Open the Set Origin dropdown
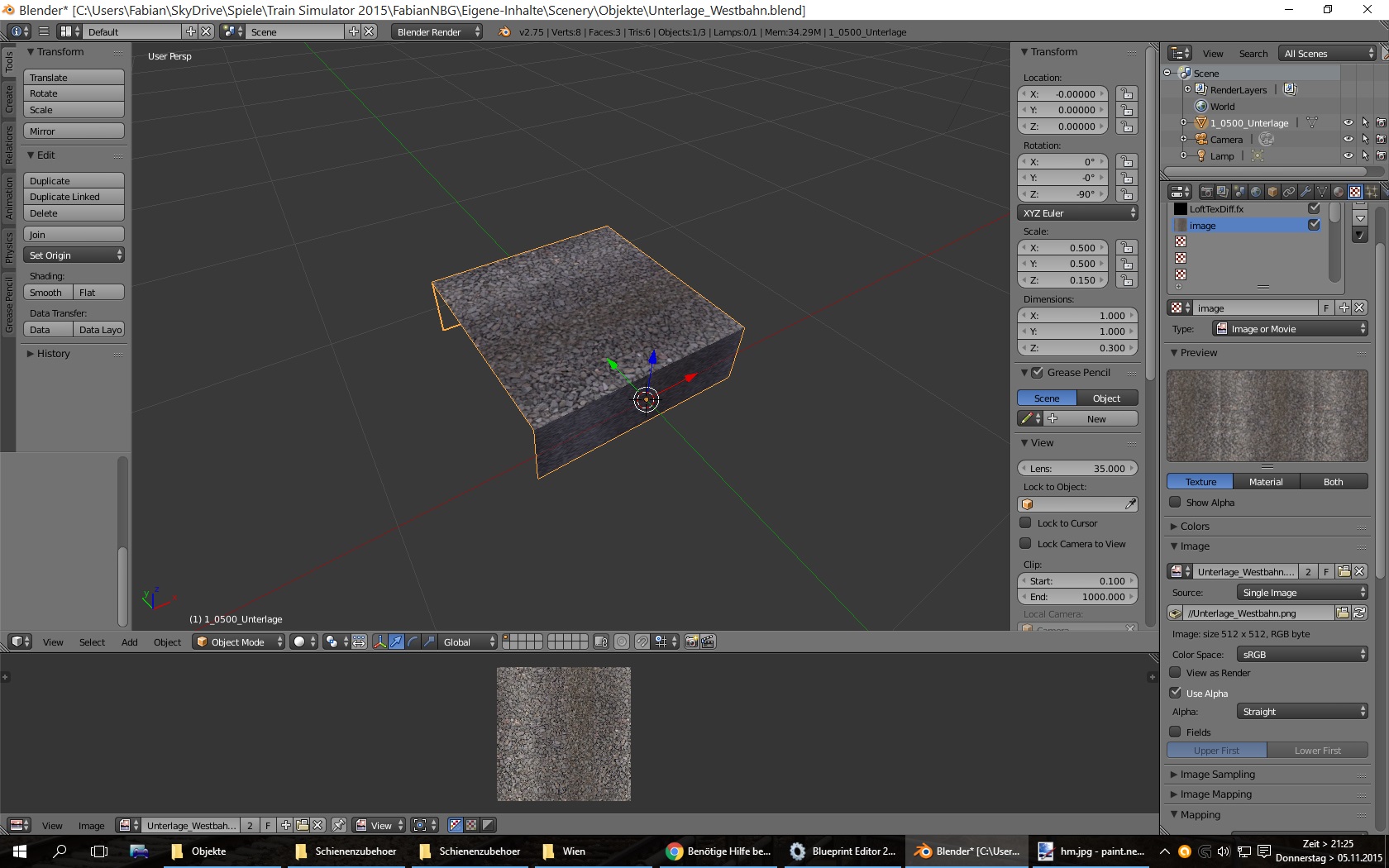The image size is (1389, 868). (x=74, y=255)
